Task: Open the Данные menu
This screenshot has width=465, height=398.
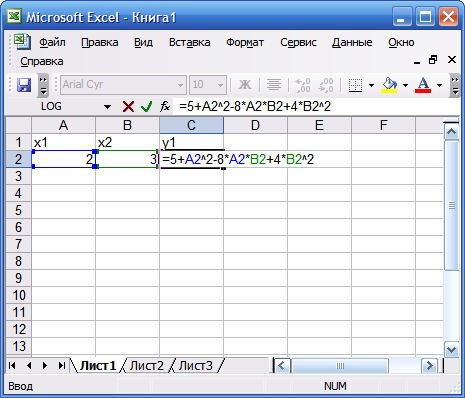Action: pyautogui.click(x=352, y=43)
